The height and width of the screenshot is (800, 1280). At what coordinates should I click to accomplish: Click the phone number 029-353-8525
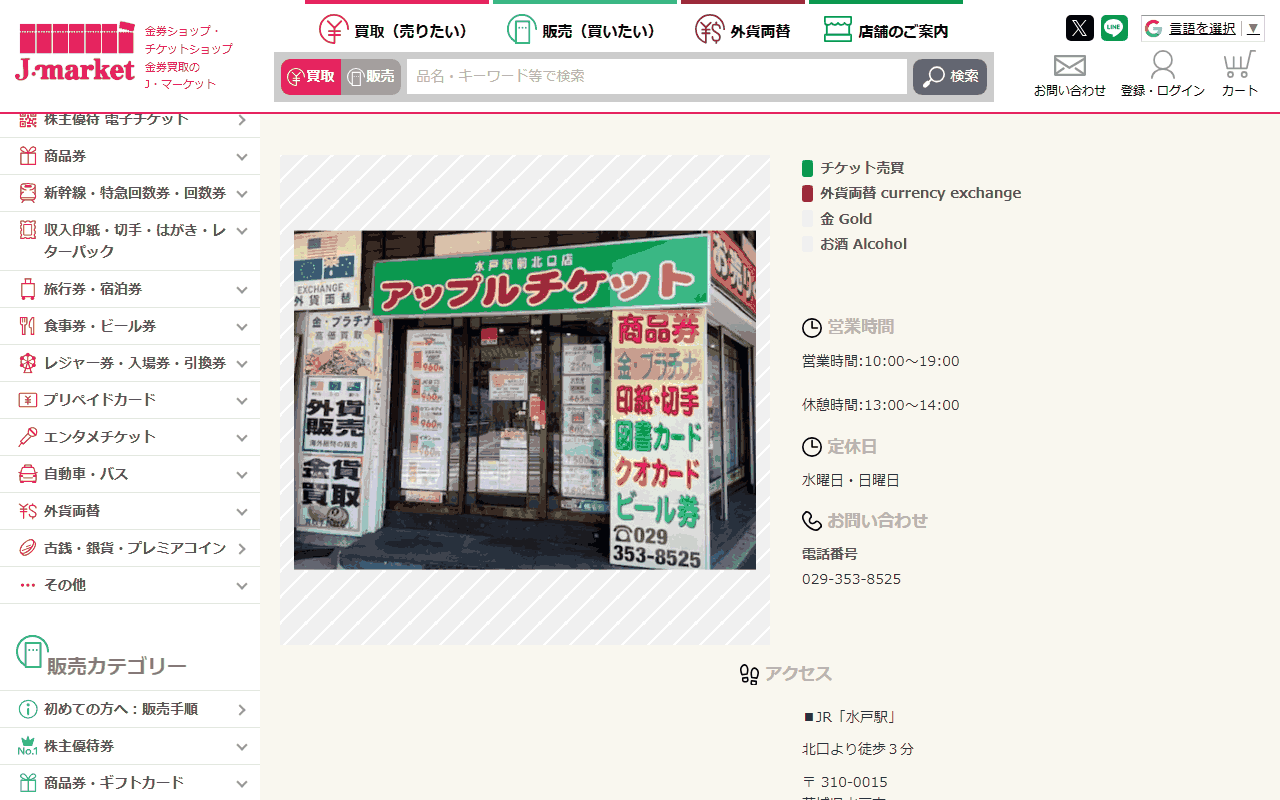[851, 579]
